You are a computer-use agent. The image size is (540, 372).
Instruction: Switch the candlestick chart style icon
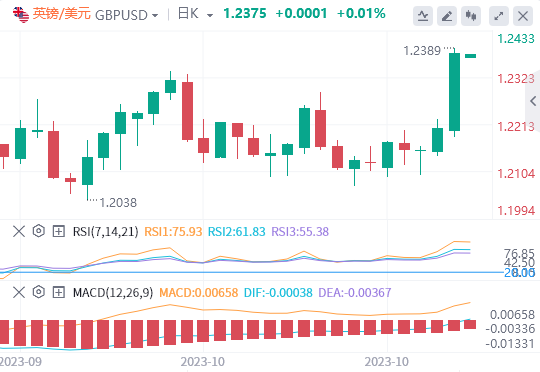pos(471,16)
